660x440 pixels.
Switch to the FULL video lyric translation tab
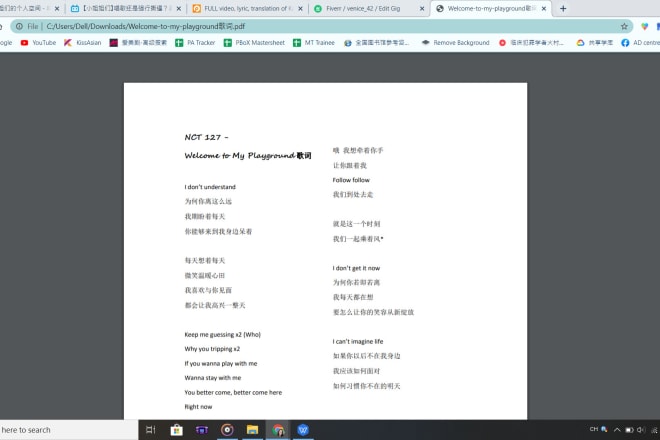(242, 8)
